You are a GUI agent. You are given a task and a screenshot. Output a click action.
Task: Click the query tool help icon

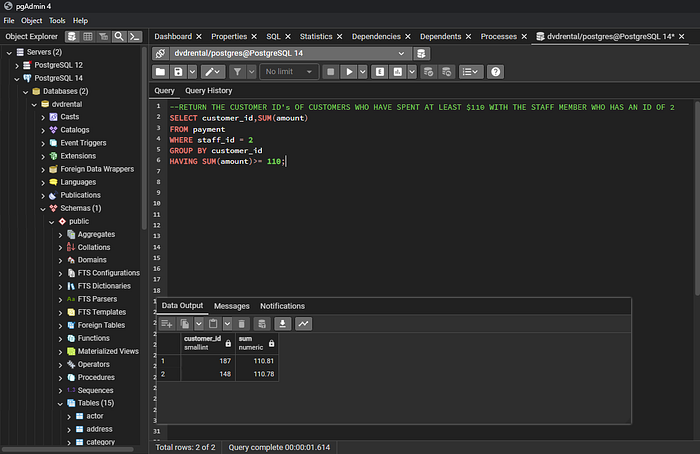pyautogui.click(x=495, y=72)
